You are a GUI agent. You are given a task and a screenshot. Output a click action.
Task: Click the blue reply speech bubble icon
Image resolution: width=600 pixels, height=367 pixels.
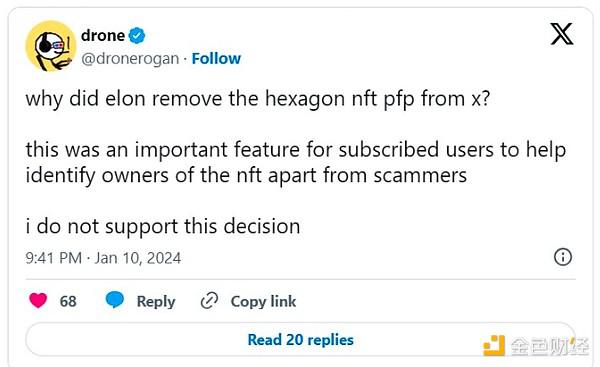(115, 300)
